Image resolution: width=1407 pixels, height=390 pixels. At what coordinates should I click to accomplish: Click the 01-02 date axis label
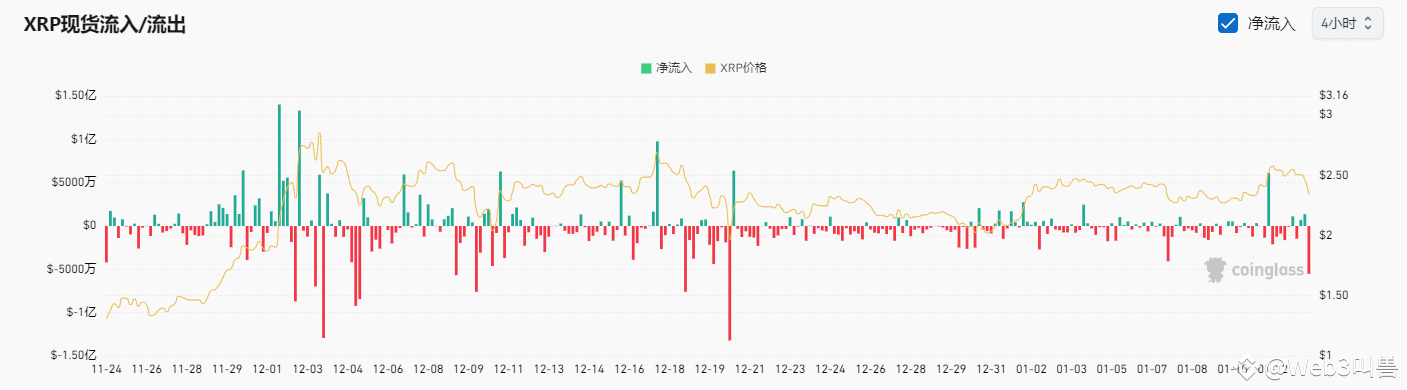(1034, 369)
